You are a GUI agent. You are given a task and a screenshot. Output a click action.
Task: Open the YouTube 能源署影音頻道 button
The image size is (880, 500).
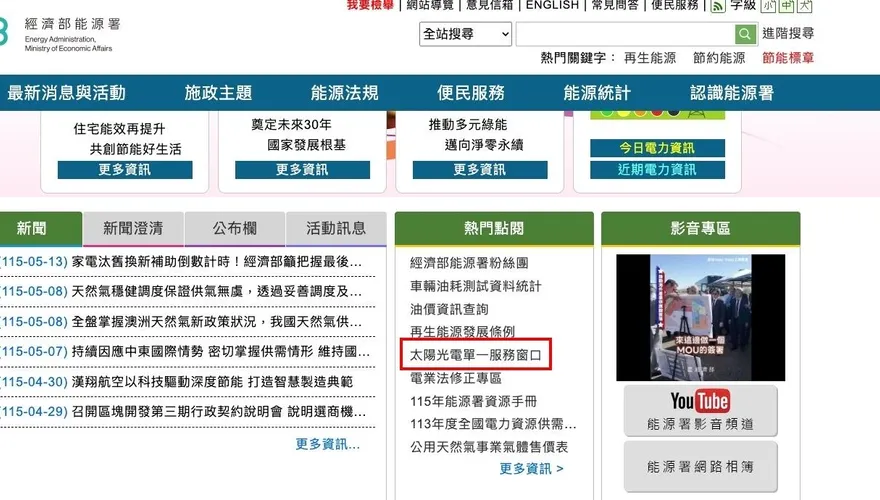click(700, 411)
